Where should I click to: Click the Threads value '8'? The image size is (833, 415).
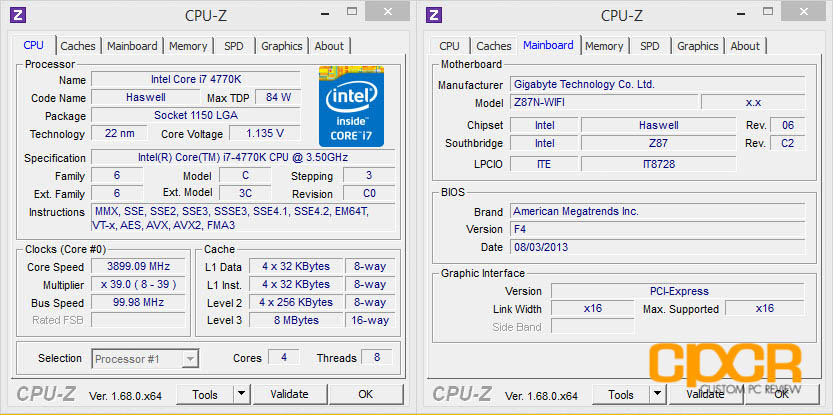pyautogui.click(x=377, y=358)
